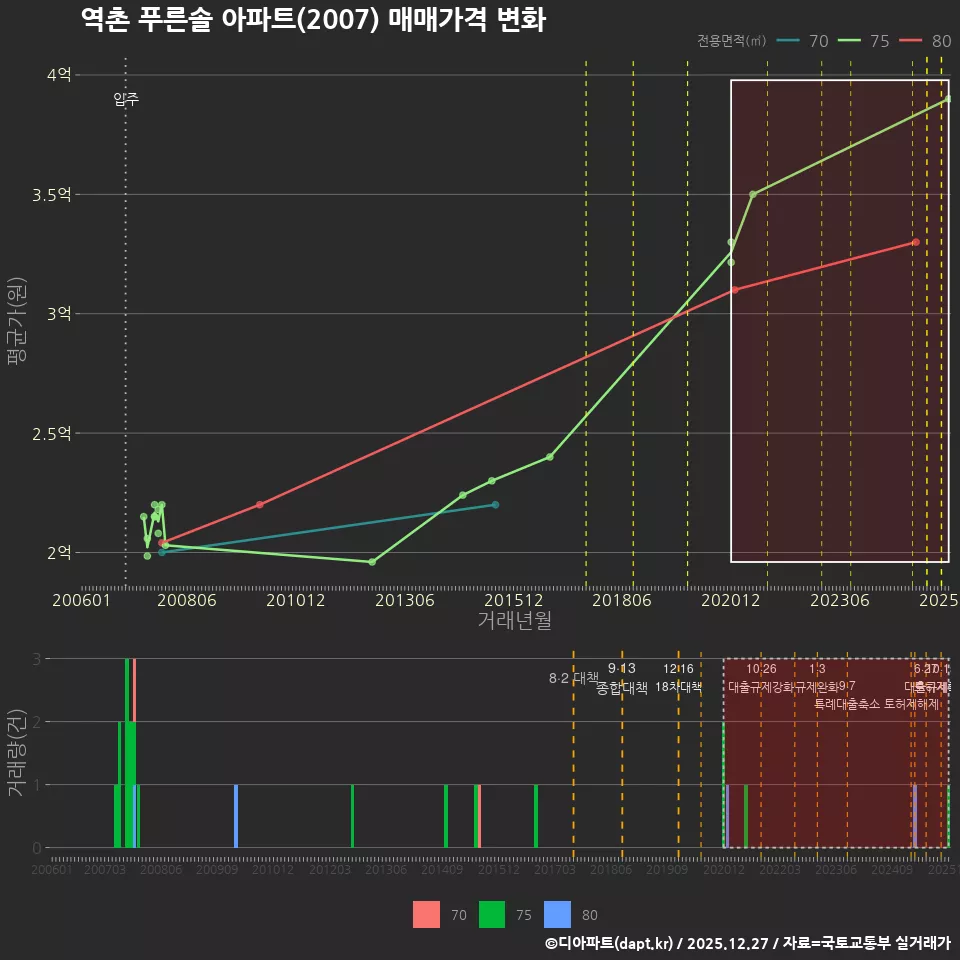Image resolution: width=960 pixels, height=960 pixels.
Task: Click the teal 70 line legend marker
Action: (x=788, y=41)
